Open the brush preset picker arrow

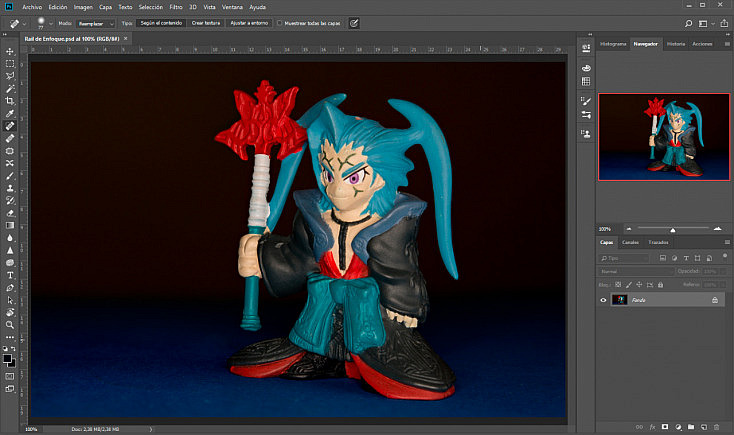51,23
